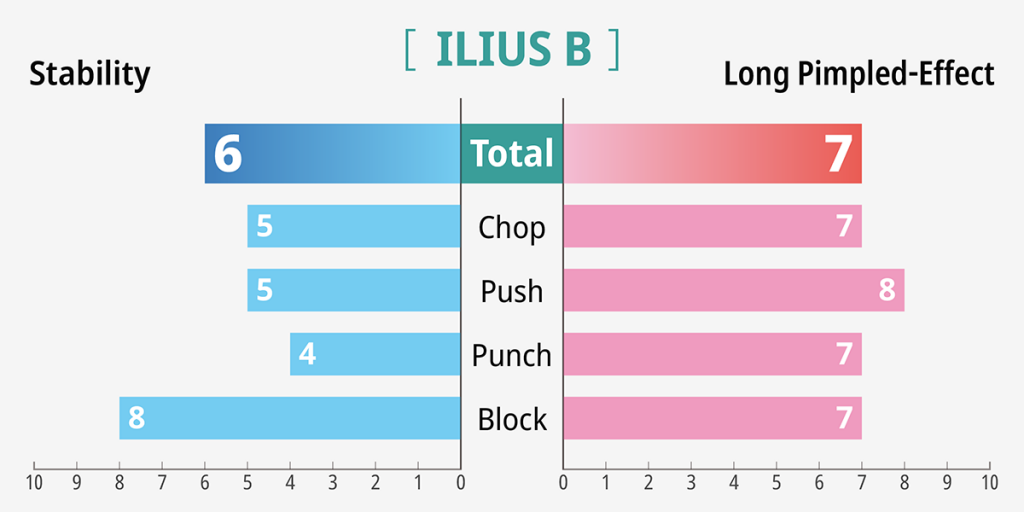Click the red gradient Total pimpled-effect bar
Viewport: 1024px width, 512px height.
point(712,153)
